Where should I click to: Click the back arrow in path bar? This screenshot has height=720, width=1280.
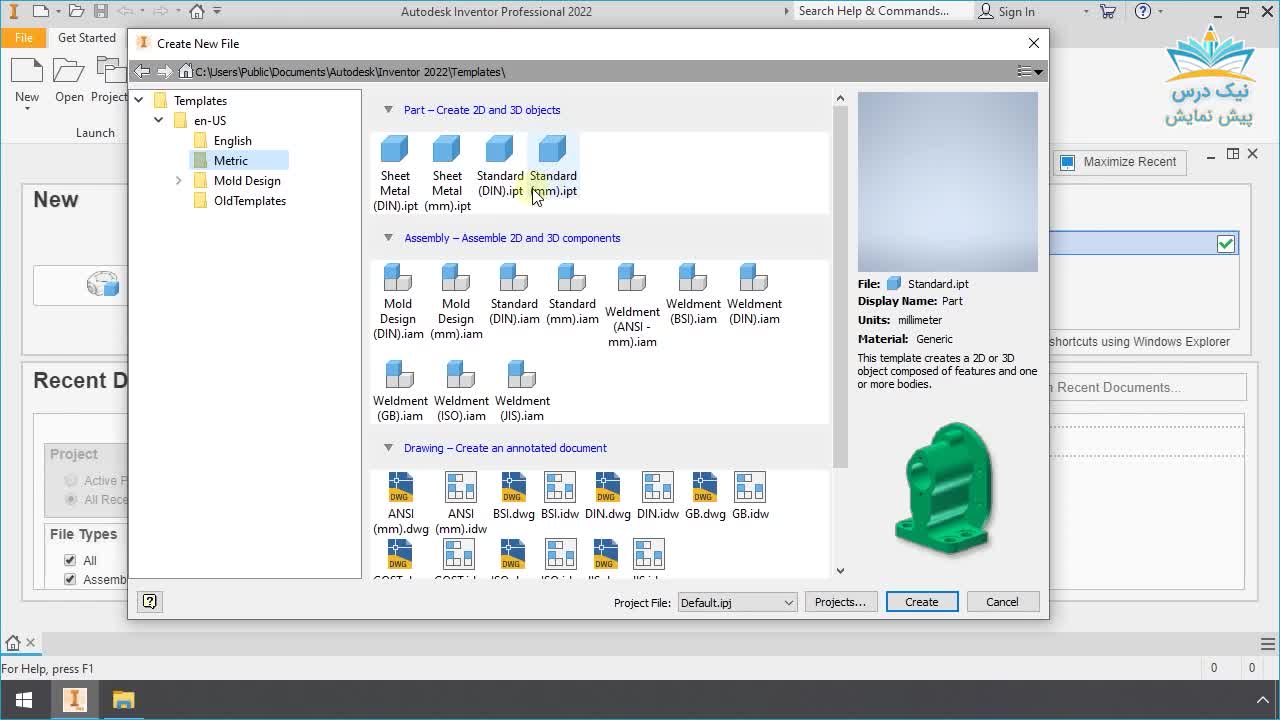click(142, 72)
